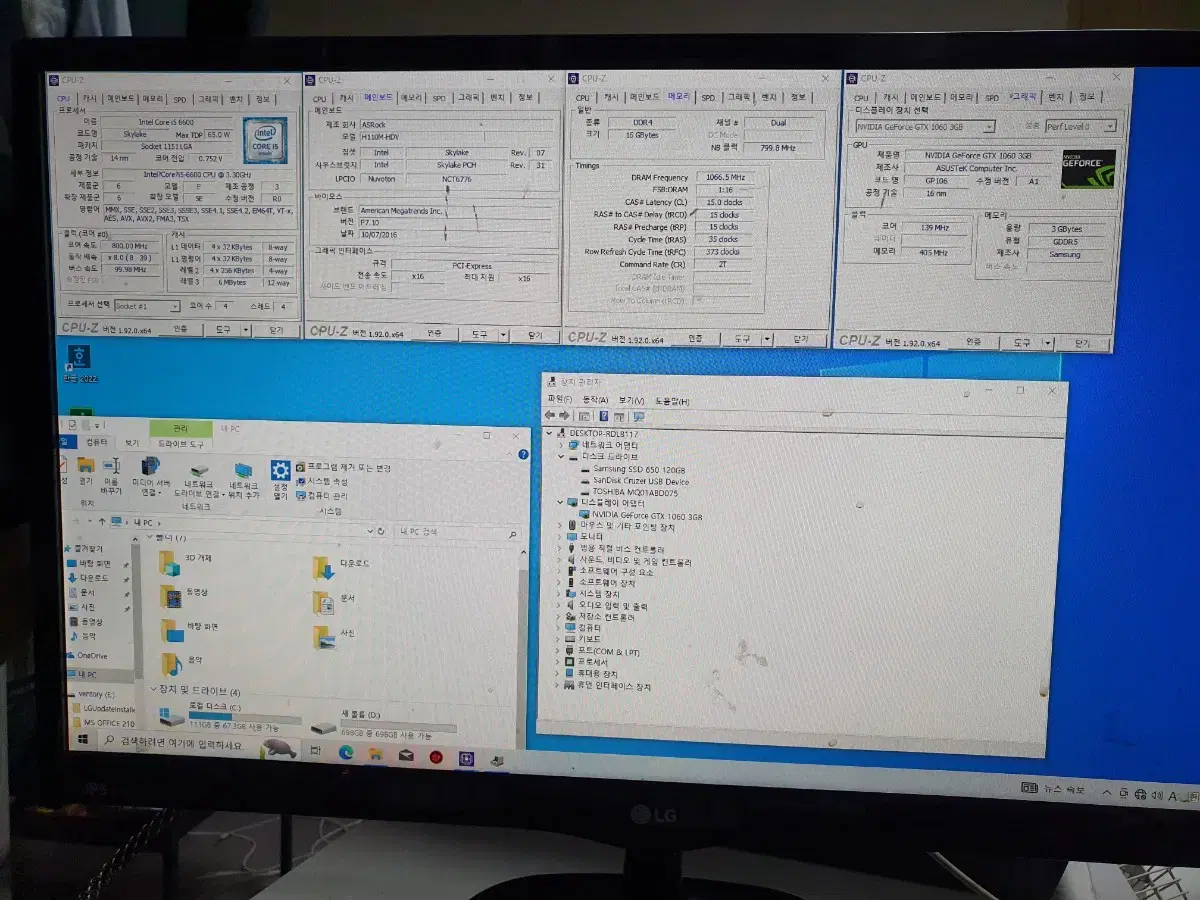Open 동작(A) menu in Device Manager
This screenshot has height=900, width=1200.
[595, 400]
